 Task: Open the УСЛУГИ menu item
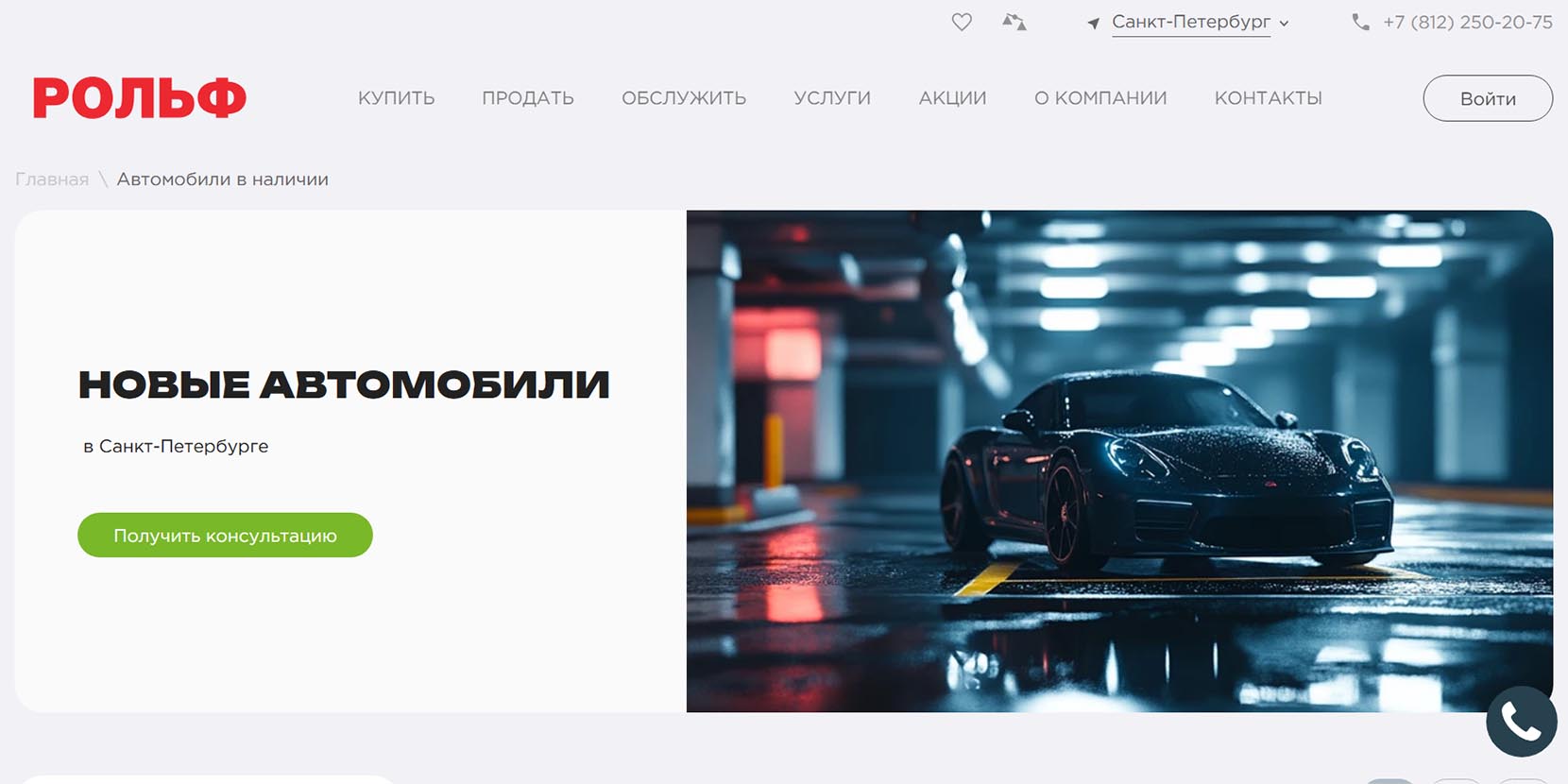(x=832, y=98)
